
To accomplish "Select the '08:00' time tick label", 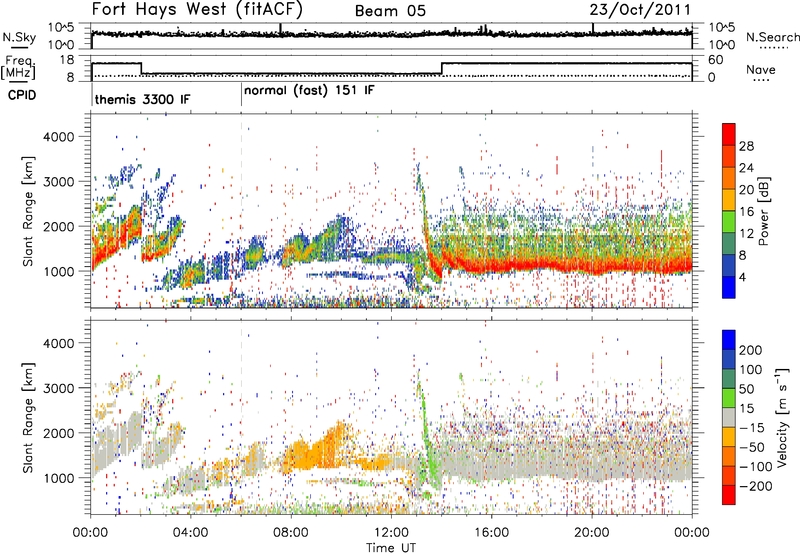I will tap(291, 533).
